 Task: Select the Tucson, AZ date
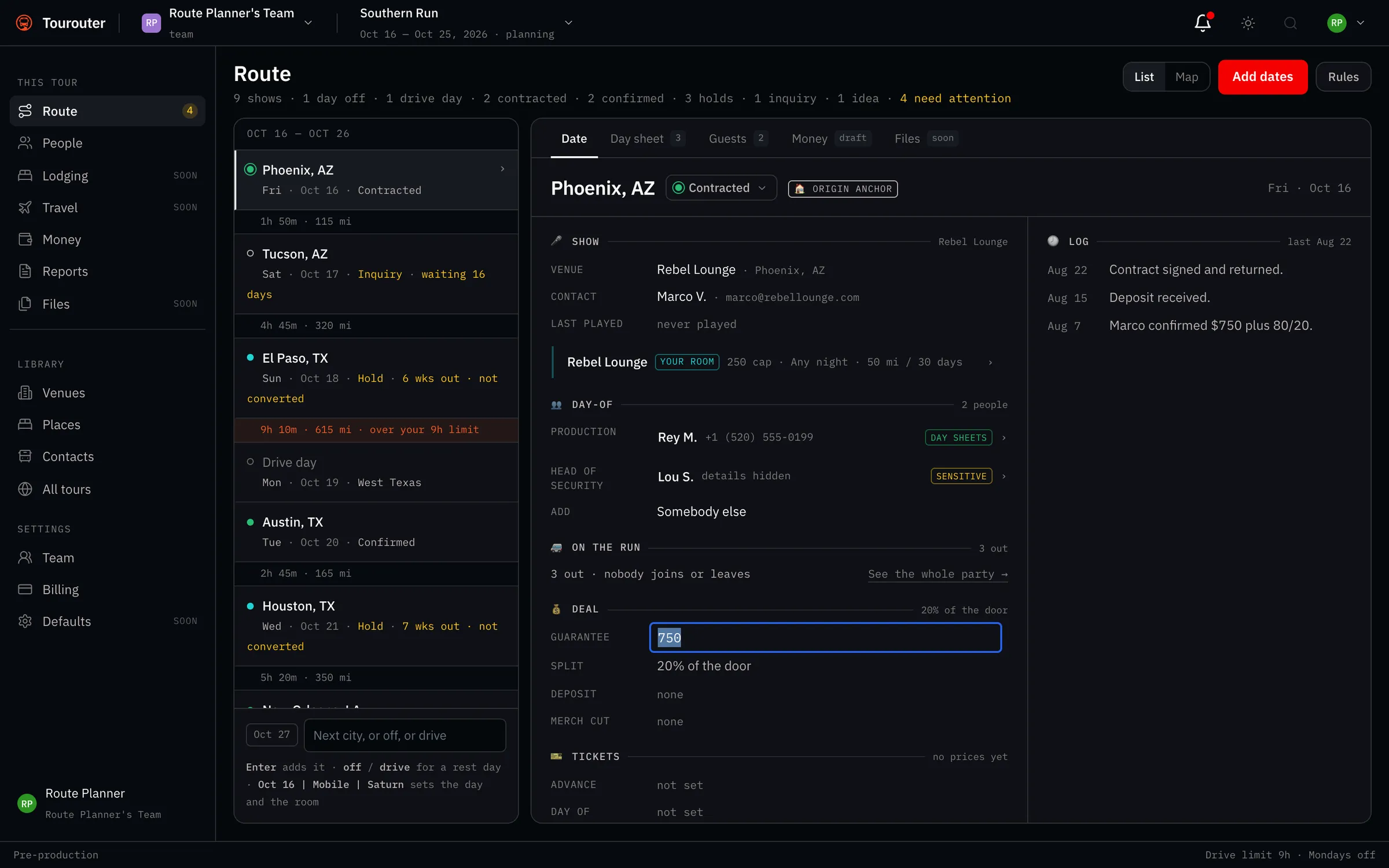pos(376,274)
